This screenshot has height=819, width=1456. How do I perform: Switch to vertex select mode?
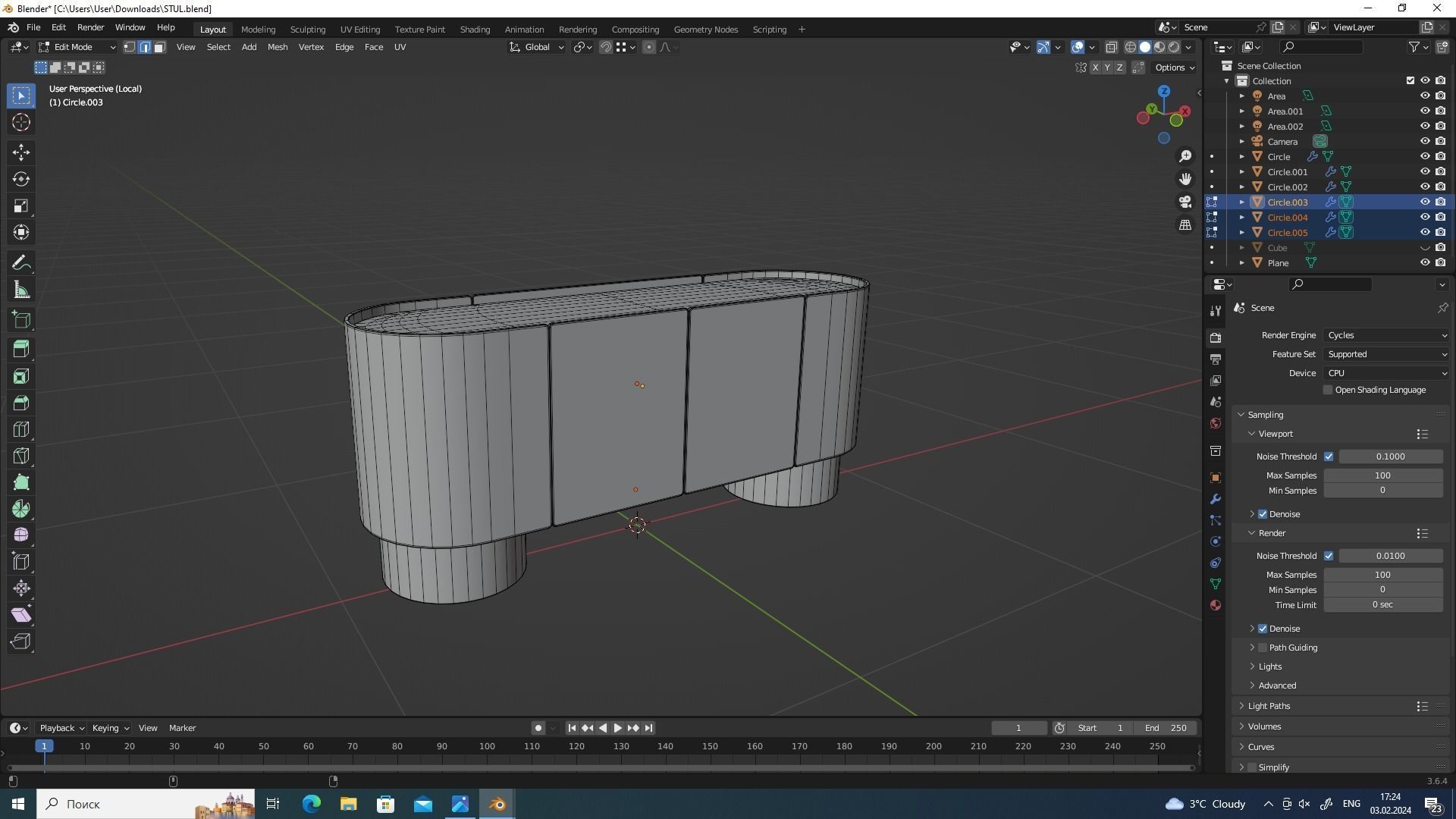click(130, 47)
